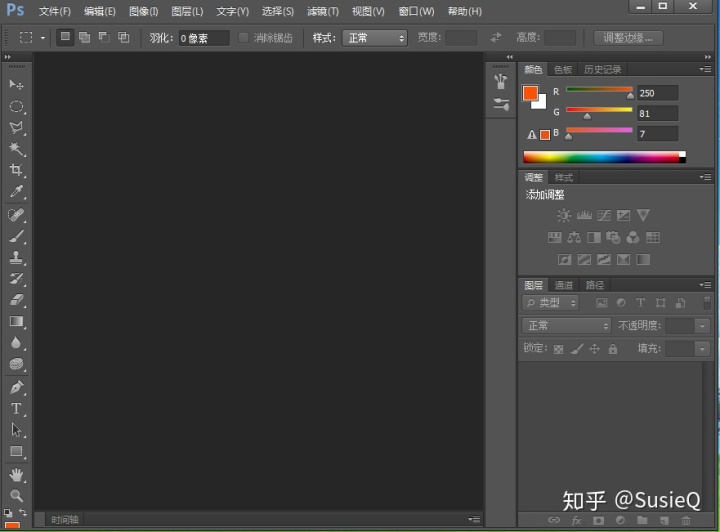Switch to the Channels tab

(563, 285)
